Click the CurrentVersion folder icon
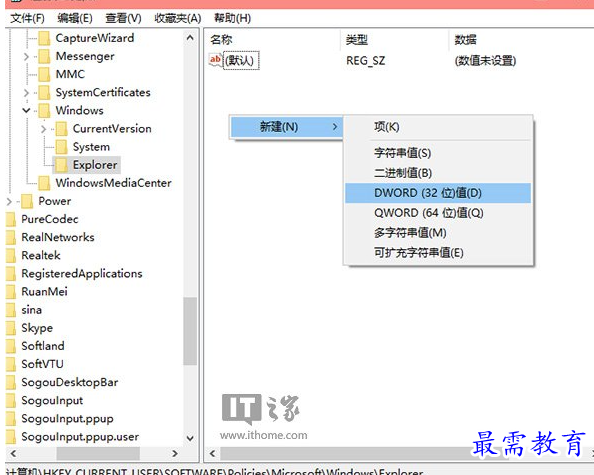 click(61, 129)
